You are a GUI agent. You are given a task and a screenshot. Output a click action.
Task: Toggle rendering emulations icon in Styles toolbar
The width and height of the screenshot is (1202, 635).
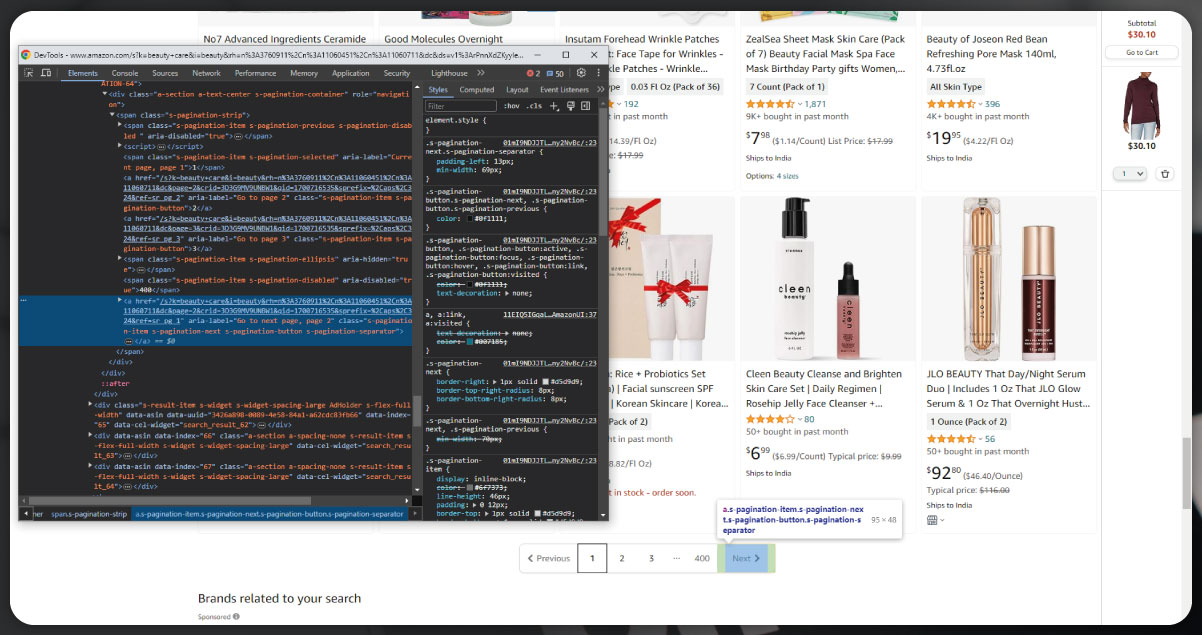571,105
